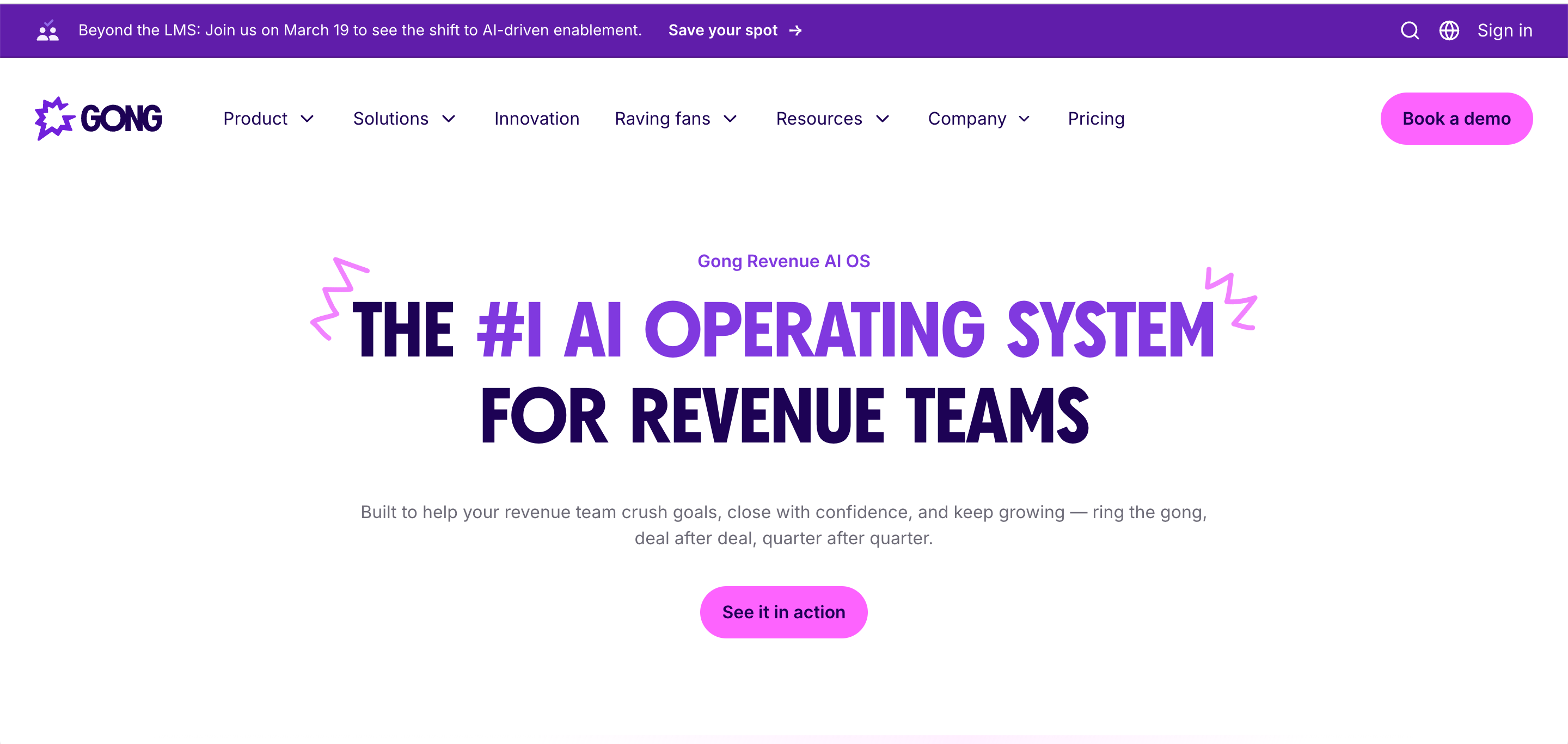The width and height of the screenshot is (1568, 744).
Task: Go to the Pricing page
Action: pyautogui.click(x=1097, y=119)
